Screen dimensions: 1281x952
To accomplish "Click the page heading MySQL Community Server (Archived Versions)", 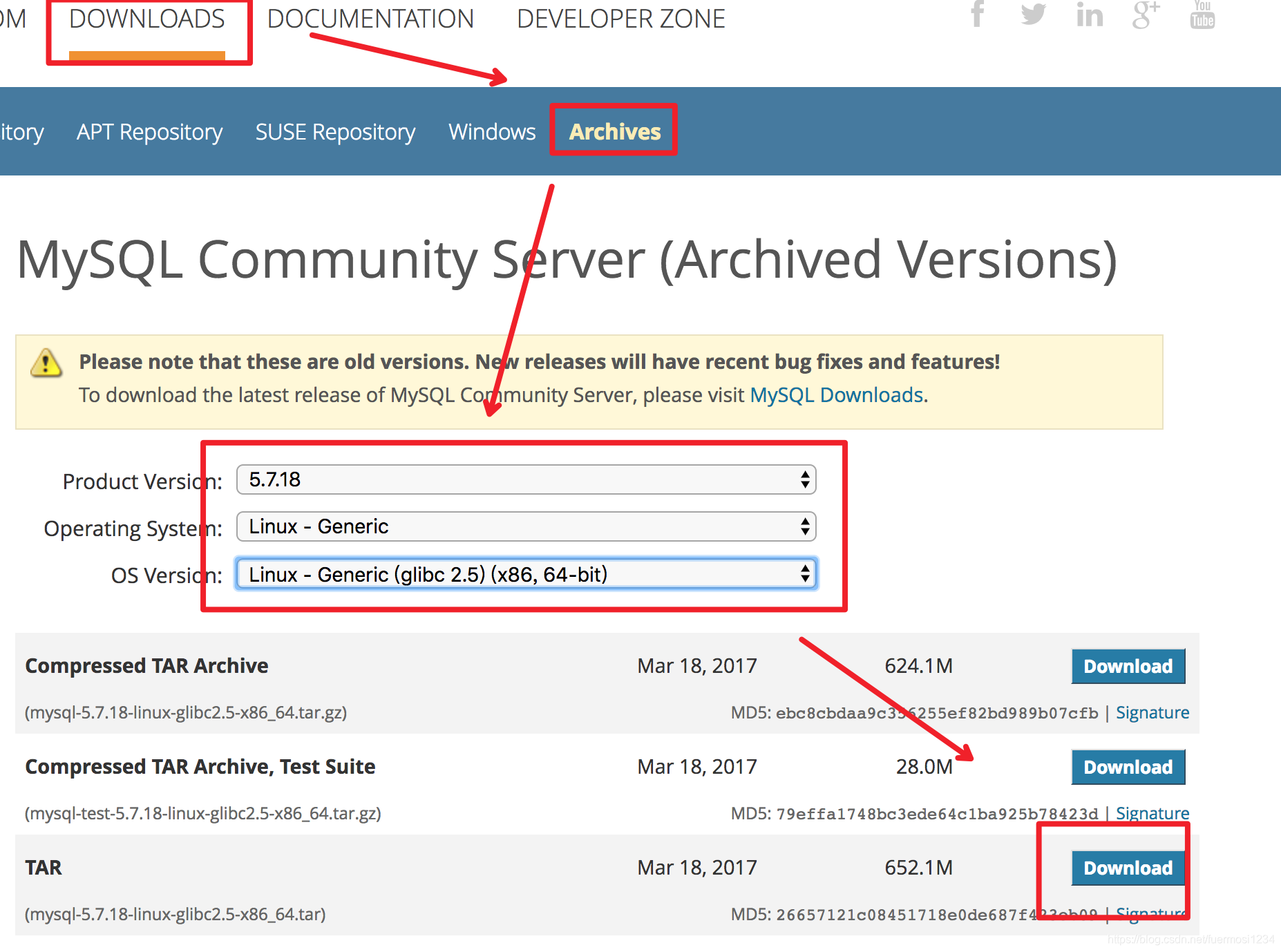I will coord(567,260).
